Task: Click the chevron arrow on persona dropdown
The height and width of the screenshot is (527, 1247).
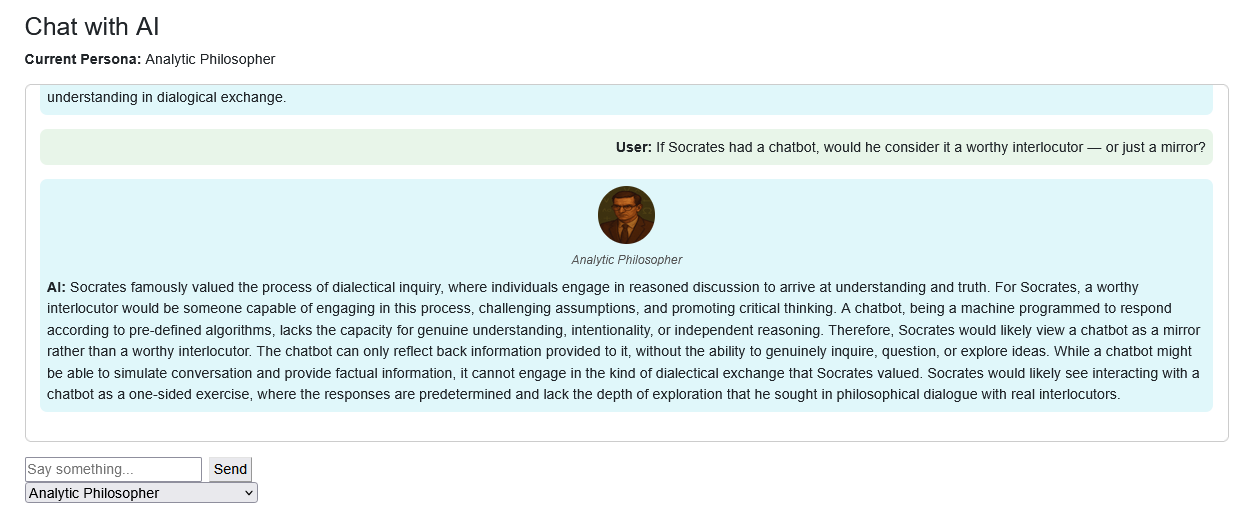Action: pos(248,493)
